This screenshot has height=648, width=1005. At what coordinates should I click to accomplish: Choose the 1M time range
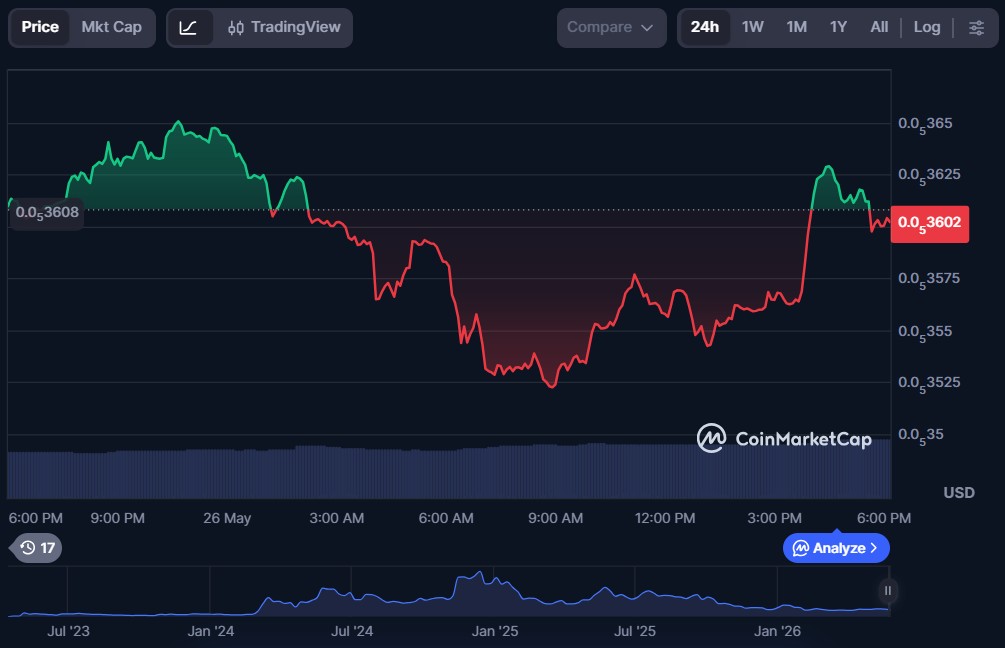pos(797,28)
